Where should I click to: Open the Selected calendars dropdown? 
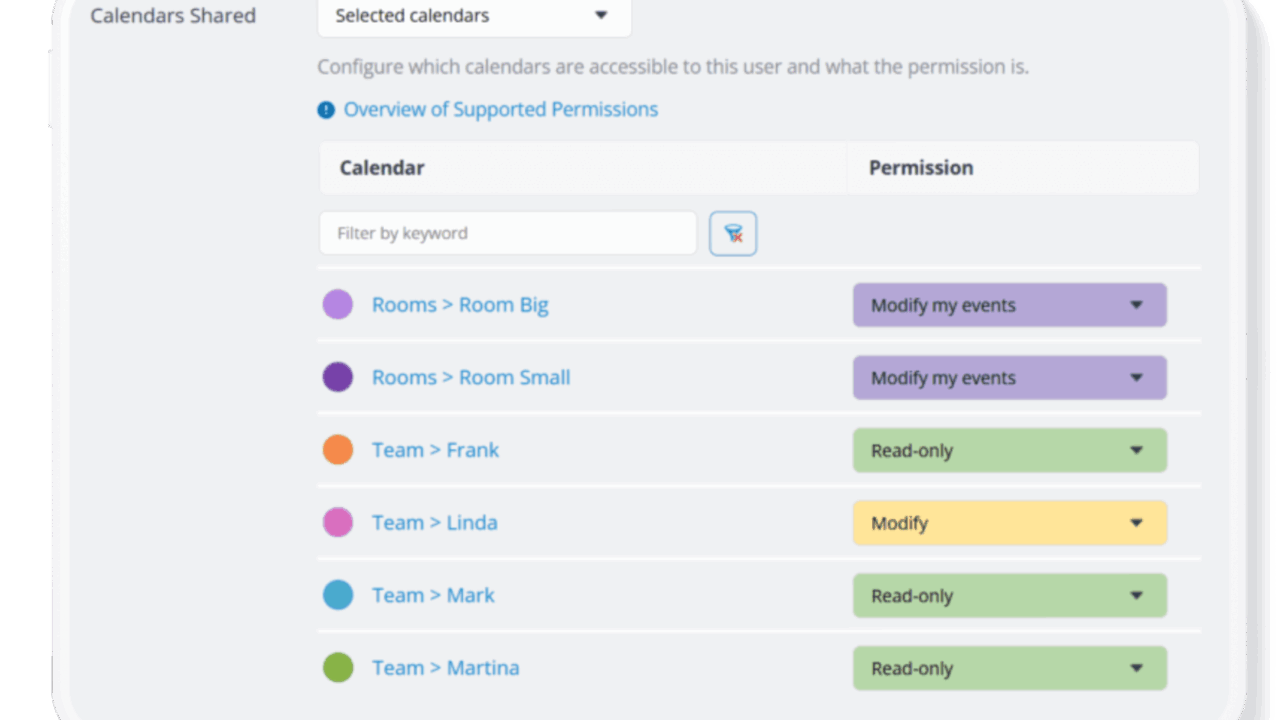click(x=474, y=16)
